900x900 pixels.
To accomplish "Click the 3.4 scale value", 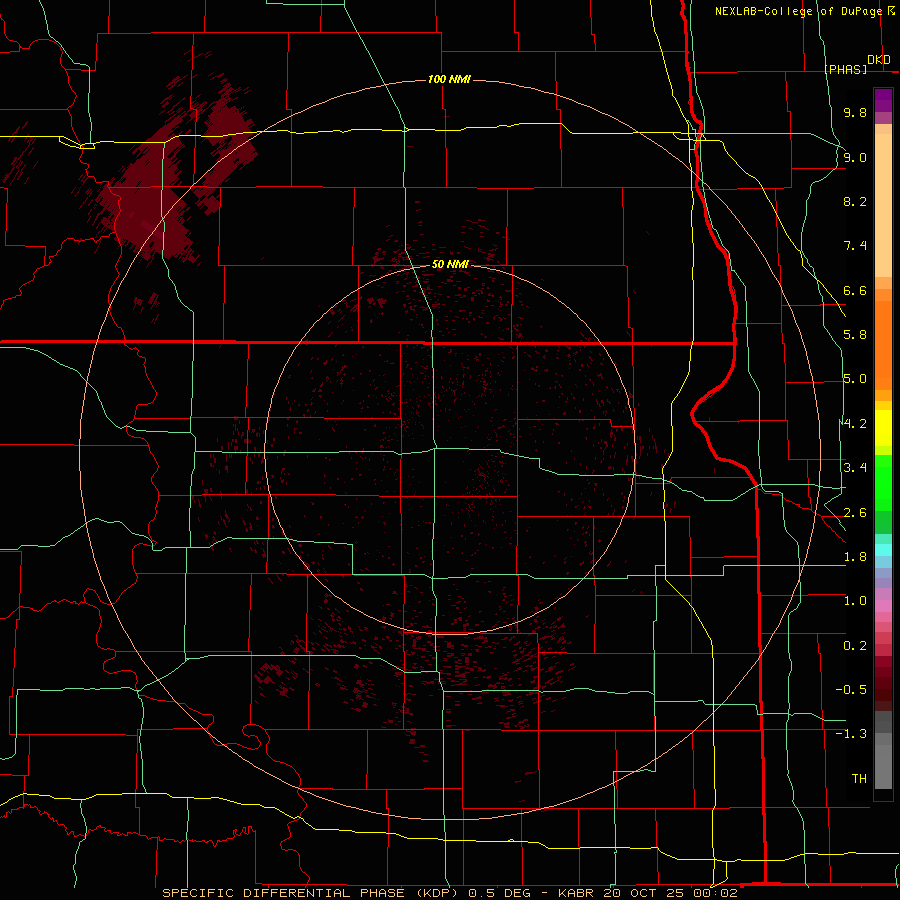I will 855,468.
